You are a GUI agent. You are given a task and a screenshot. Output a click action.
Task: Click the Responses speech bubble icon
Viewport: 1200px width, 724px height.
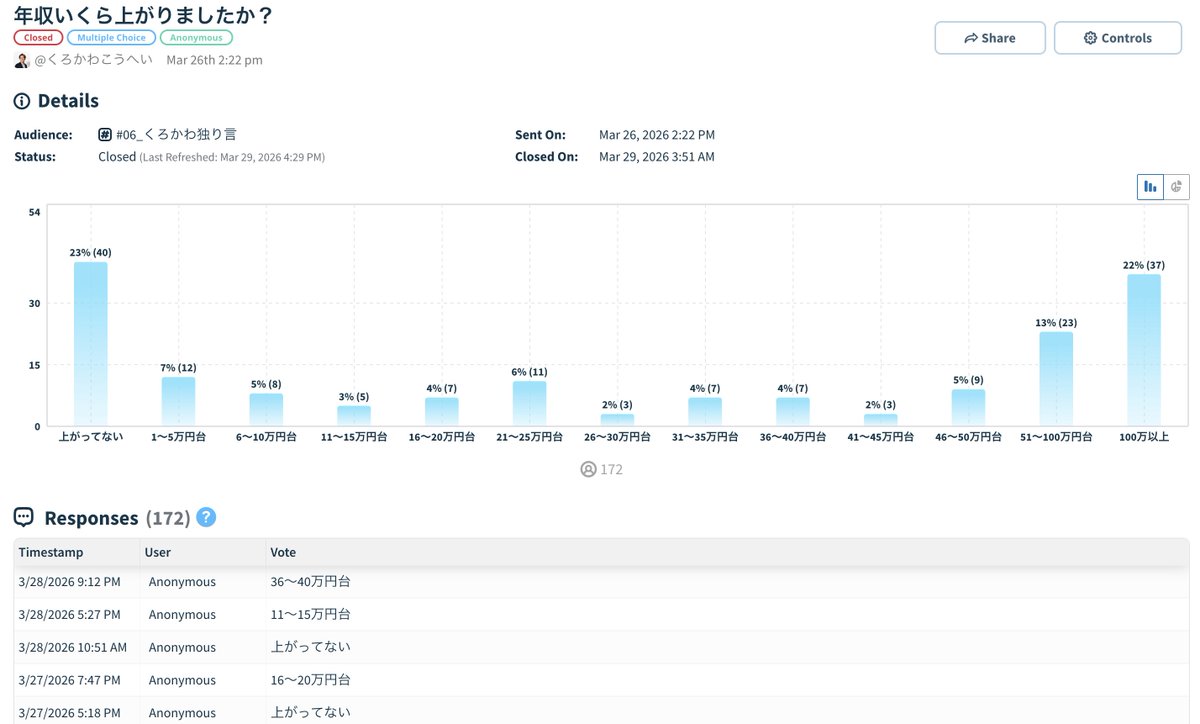click(23, 517)
